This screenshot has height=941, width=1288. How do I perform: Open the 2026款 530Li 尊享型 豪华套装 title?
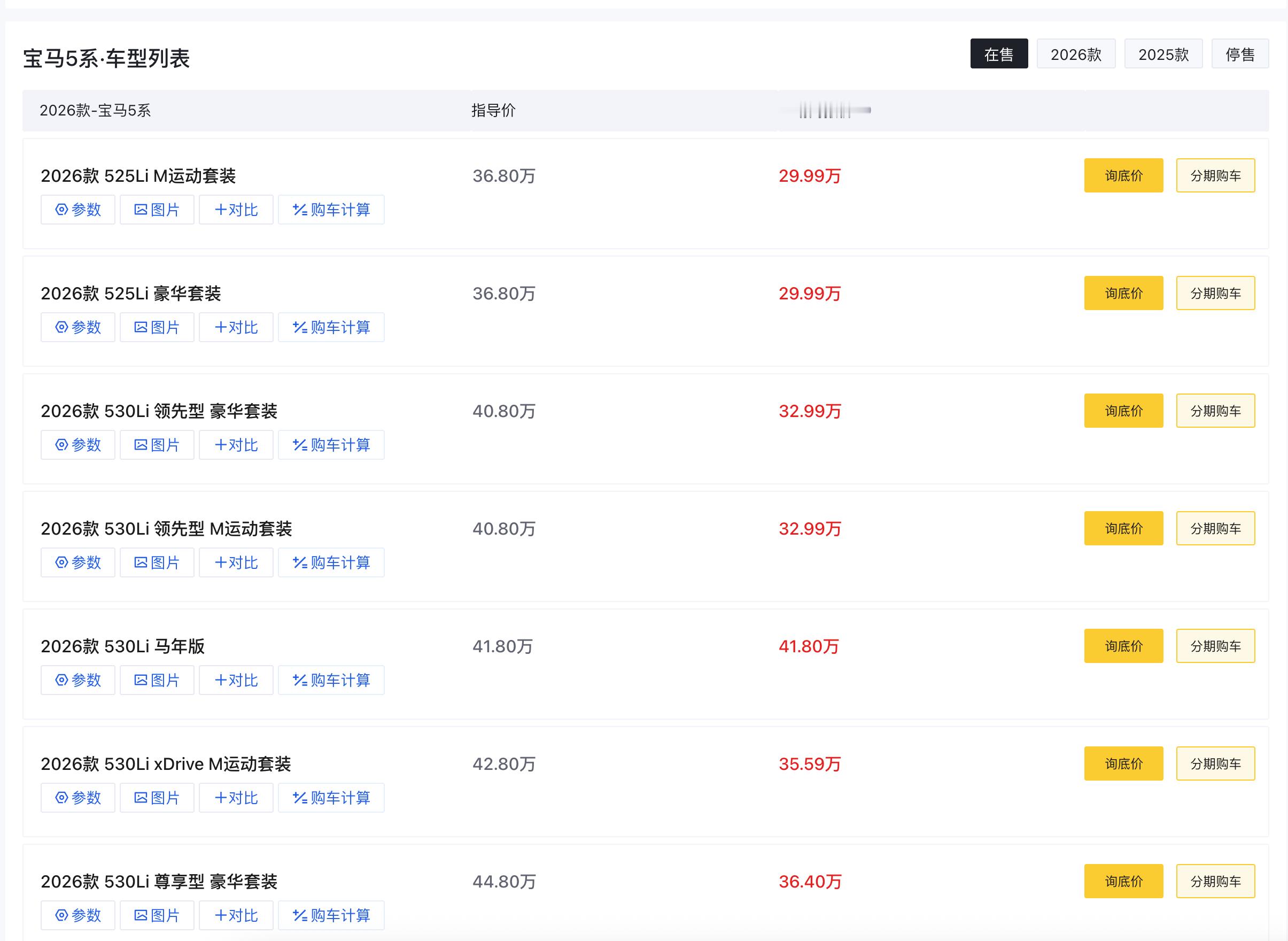(x=159, y=882)
